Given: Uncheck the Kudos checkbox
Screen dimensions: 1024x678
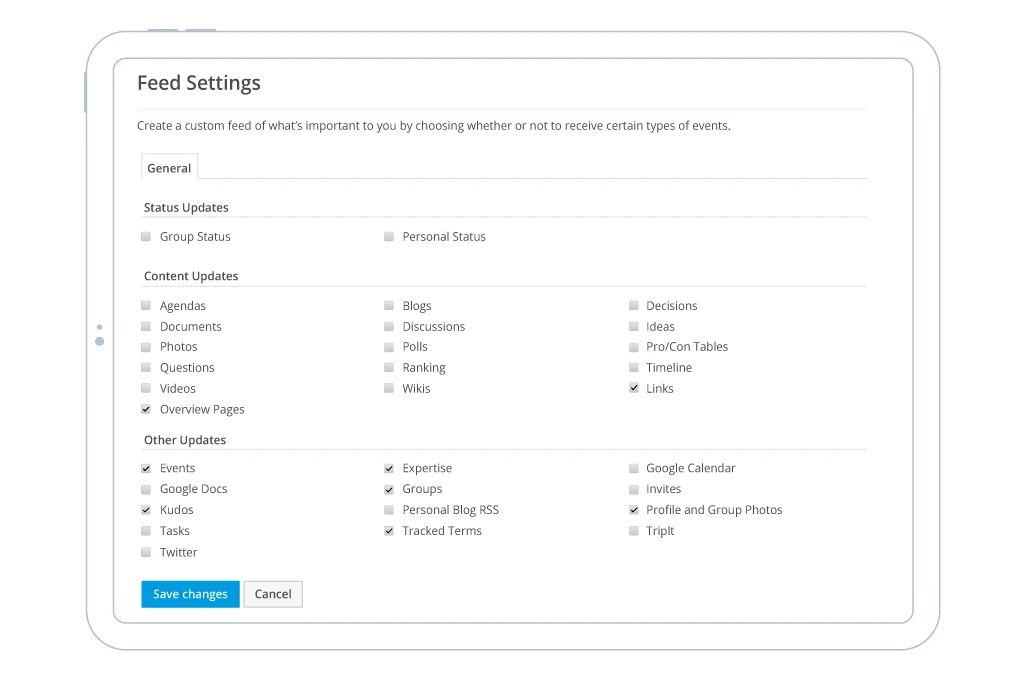Looking at the screenshot, I should click(x=146, y=510).
